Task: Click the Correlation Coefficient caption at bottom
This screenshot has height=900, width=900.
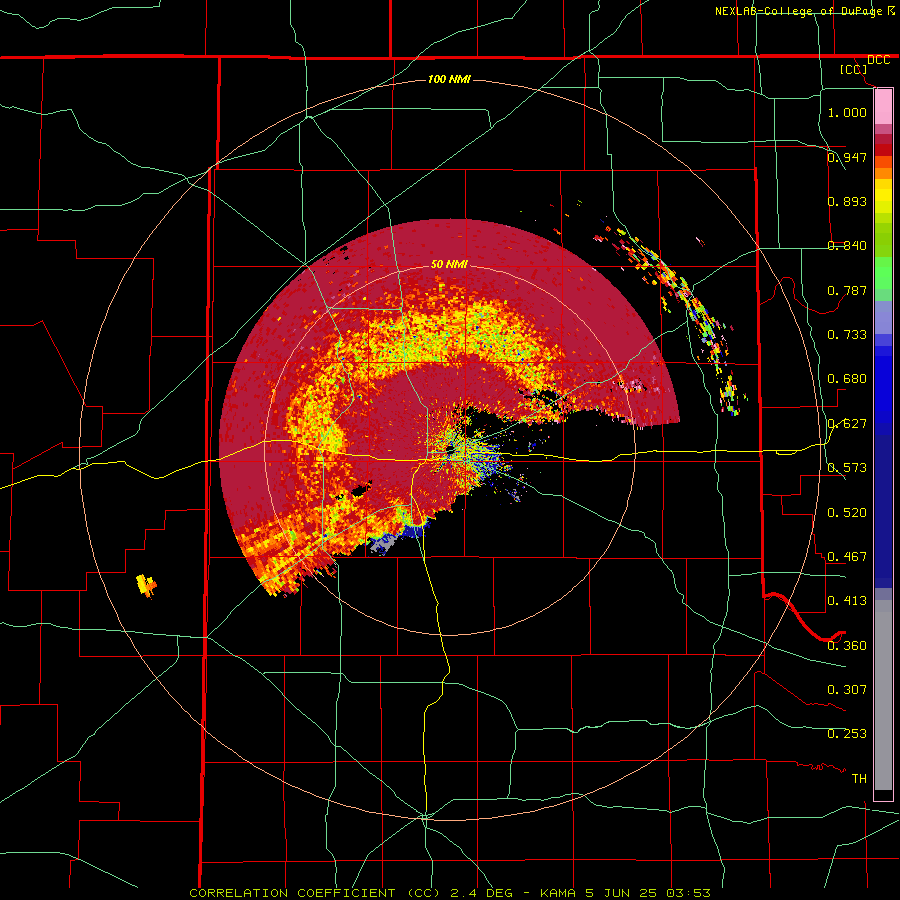Action: pos(450,893)
